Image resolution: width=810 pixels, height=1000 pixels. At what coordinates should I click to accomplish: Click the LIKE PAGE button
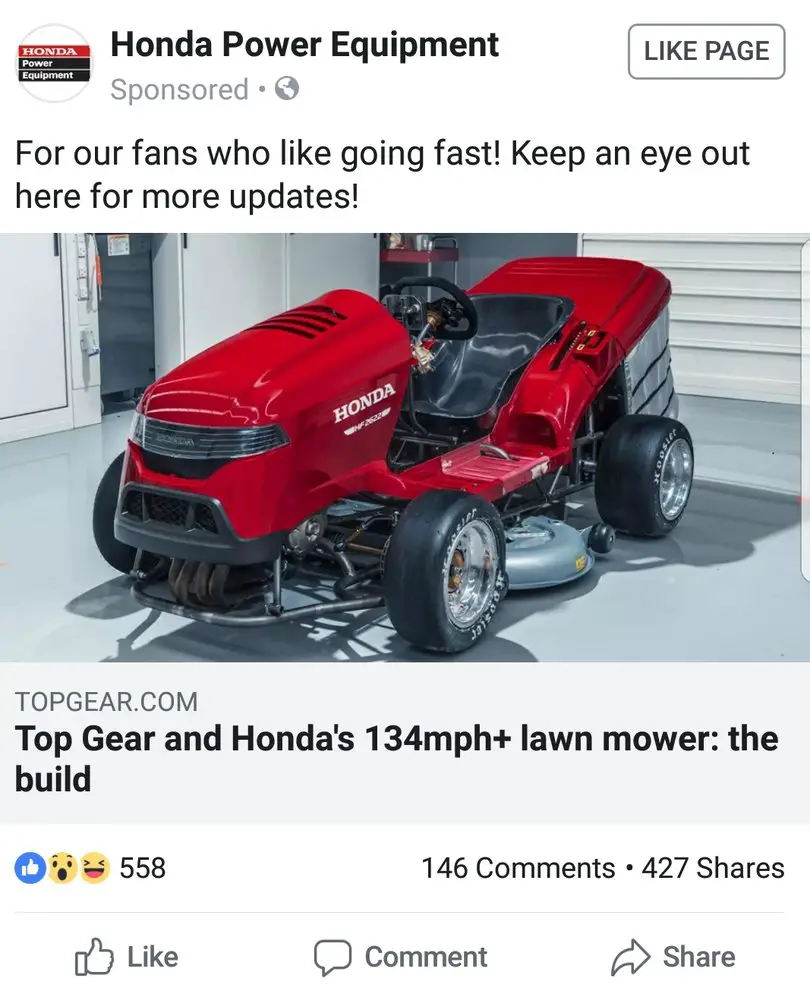click(706, 52)
